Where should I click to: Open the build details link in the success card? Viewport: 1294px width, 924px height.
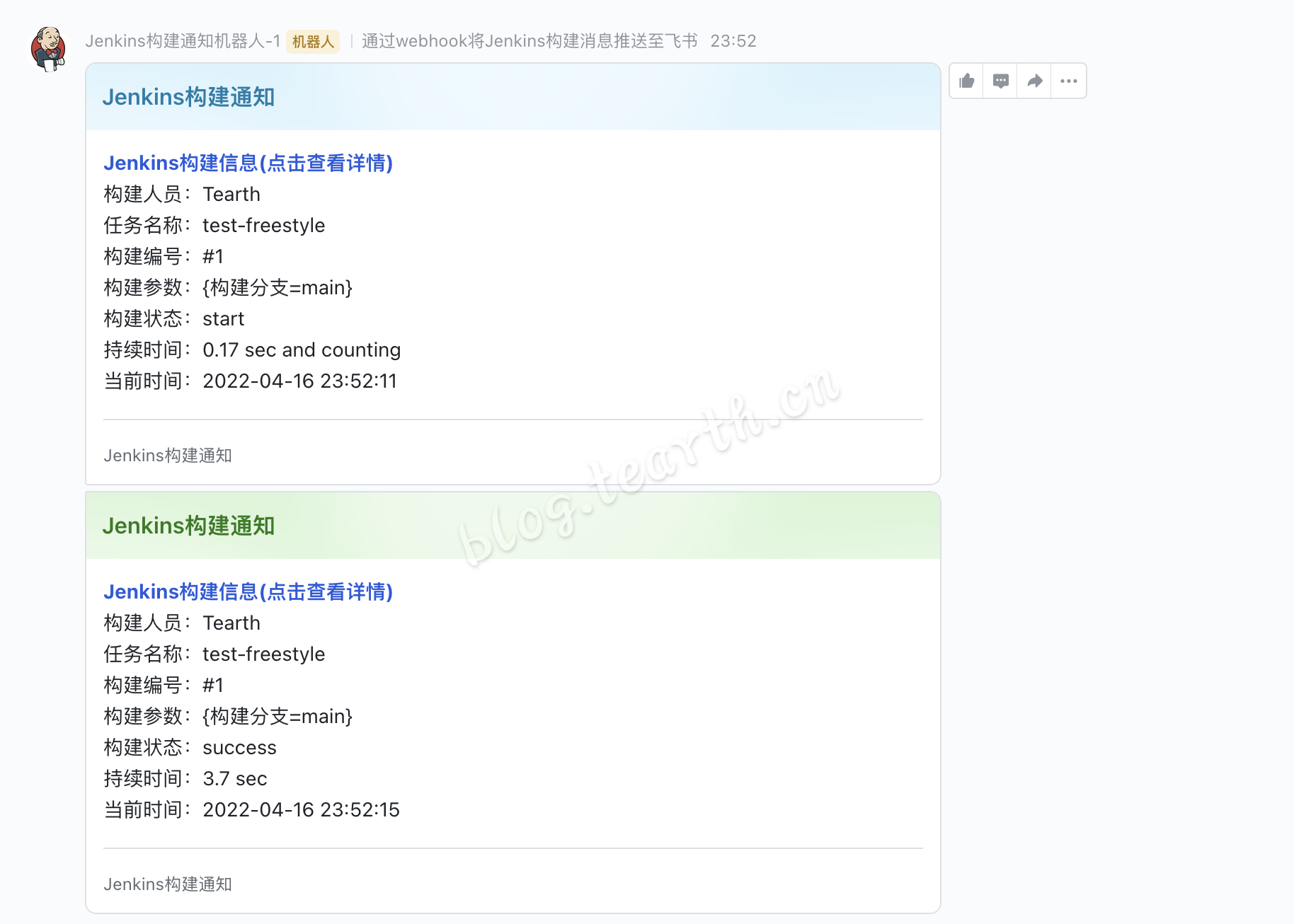[x=248, y=591]
